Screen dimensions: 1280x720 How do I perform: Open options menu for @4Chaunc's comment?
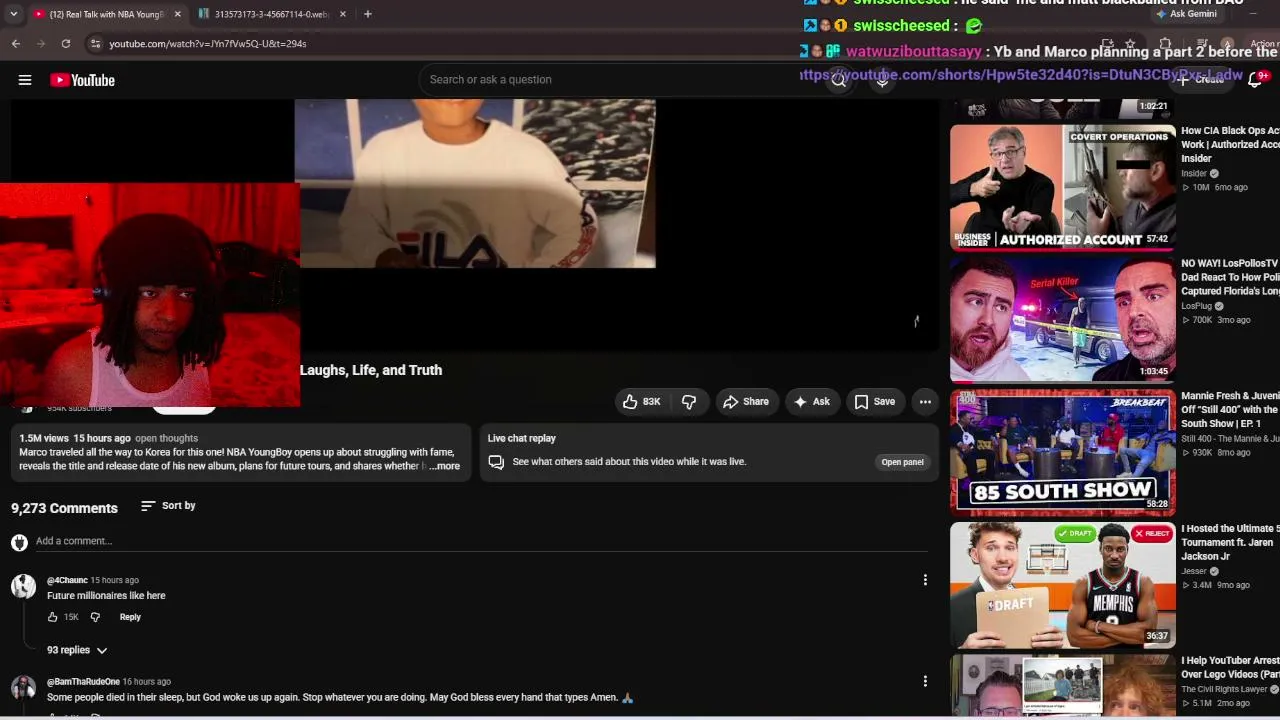(x=925, y=580)
